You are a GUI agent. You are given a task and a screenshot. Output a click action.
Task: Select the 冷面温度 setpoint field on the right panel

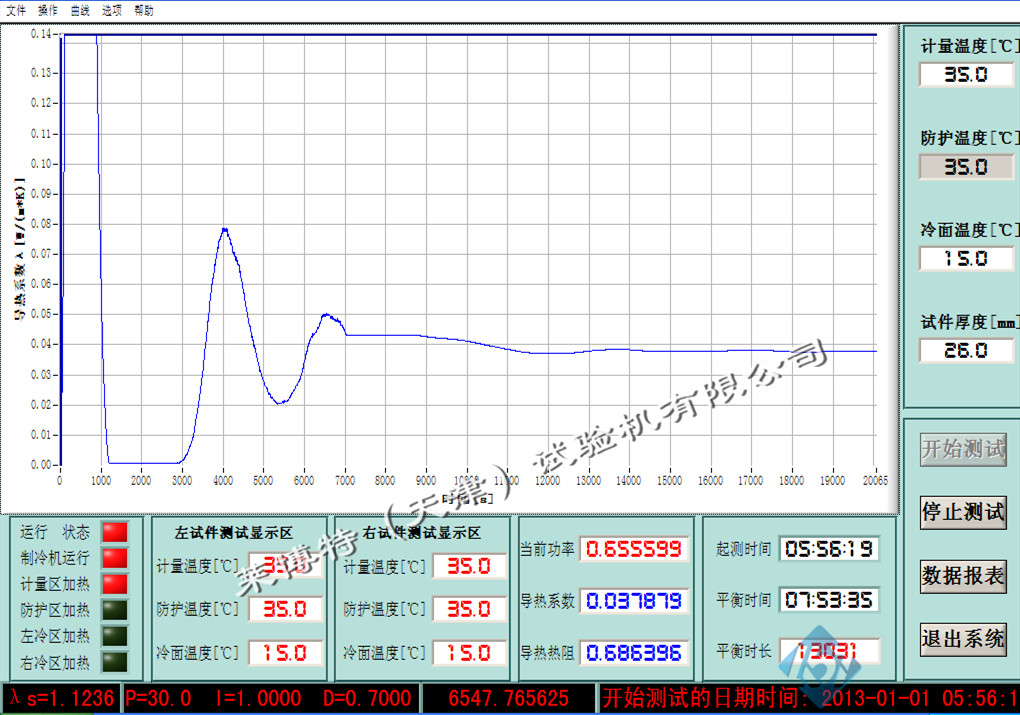966,258
